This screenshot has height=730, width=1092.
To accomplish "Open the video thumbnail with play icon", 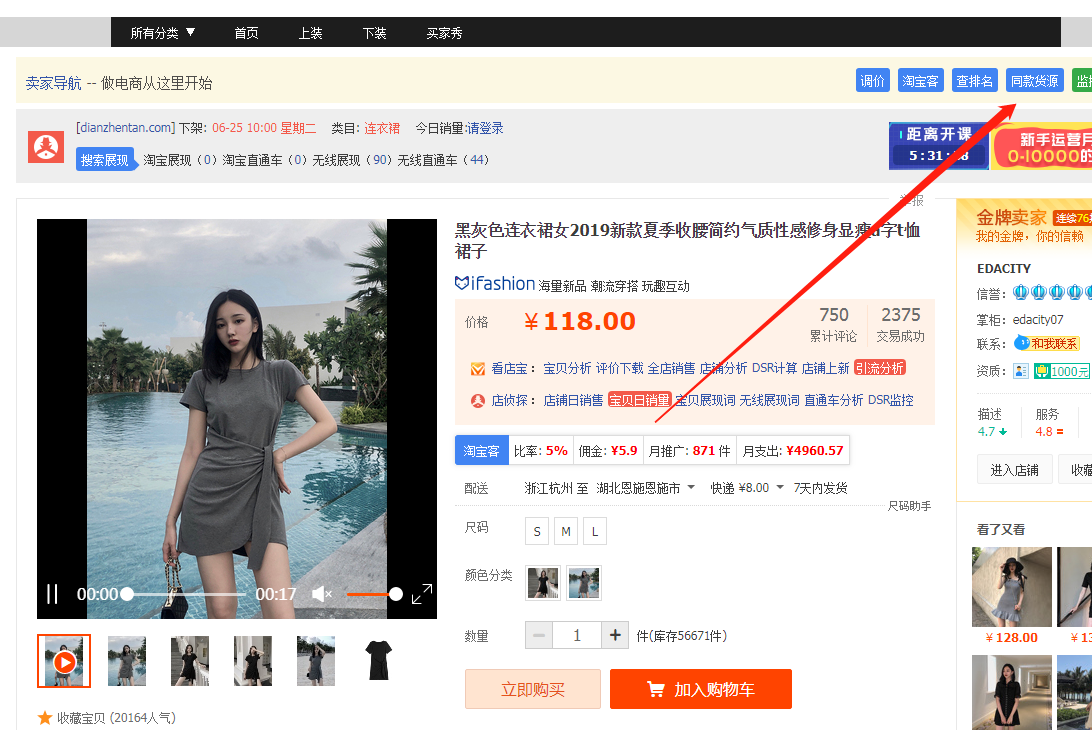I will pos(64,661).
